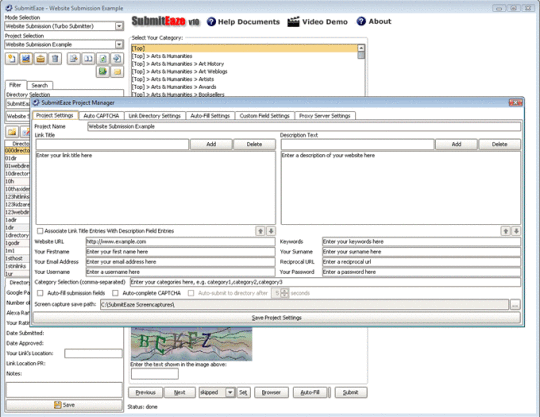The width and height of the screenshot is (540, 417).
Task: Click Delete button for Link Title
Action: pos(255,144)
